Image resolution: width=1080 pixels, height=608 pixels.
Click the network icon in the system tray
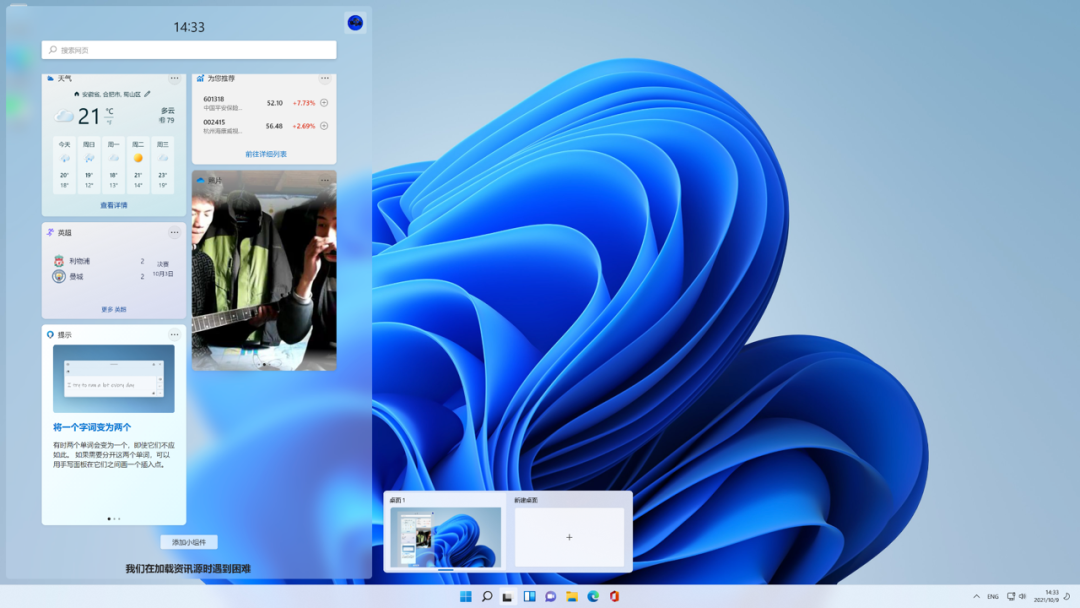pyautogui.click(x=1011, y=596)
